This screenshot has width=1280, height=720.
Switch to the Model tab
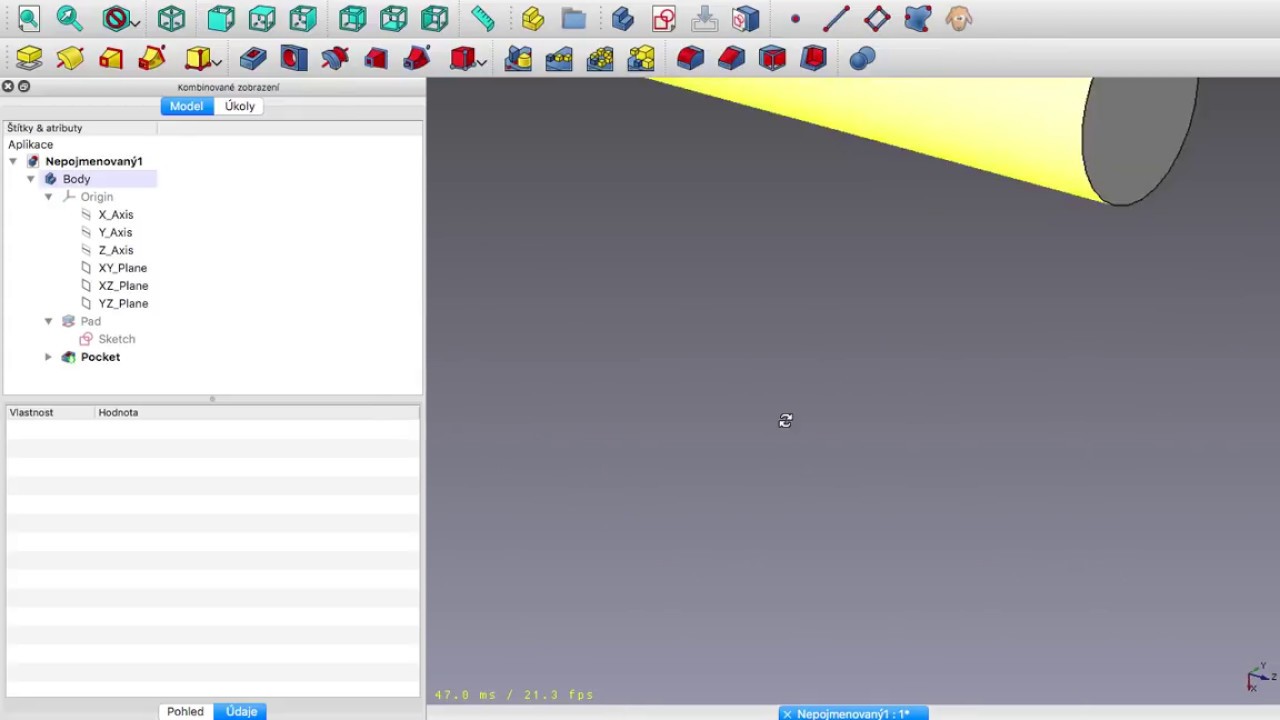coord(186,106)
